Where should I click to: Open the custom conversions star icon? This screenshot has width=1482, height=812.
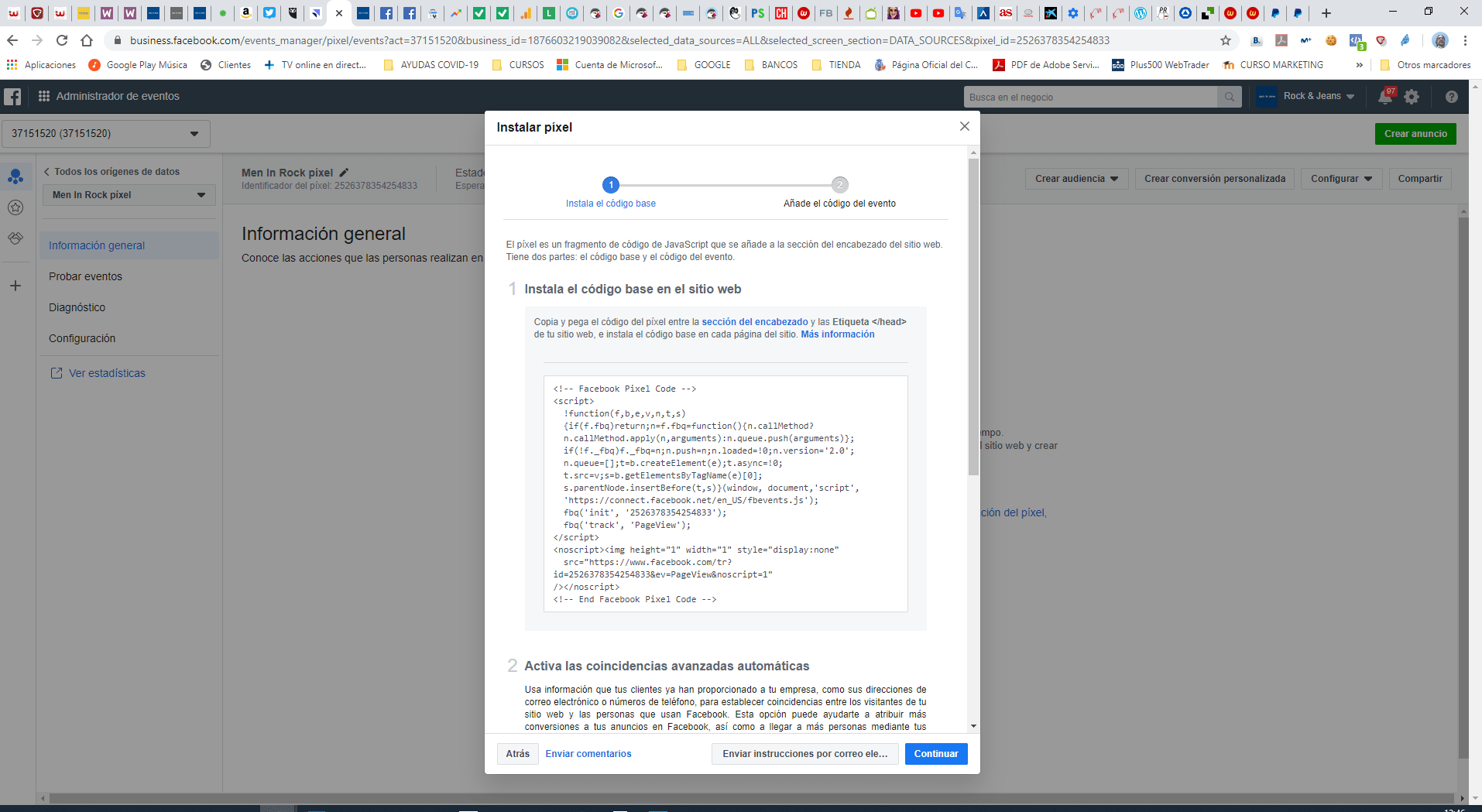click(x=15, y=207)
